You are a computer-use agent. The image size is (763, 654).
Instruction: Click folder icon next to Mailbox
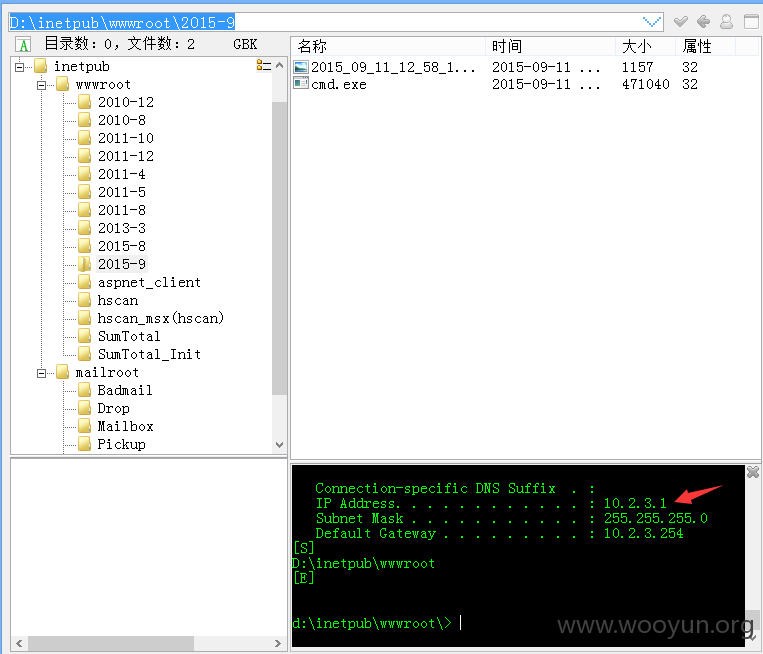tap(85, 426)
